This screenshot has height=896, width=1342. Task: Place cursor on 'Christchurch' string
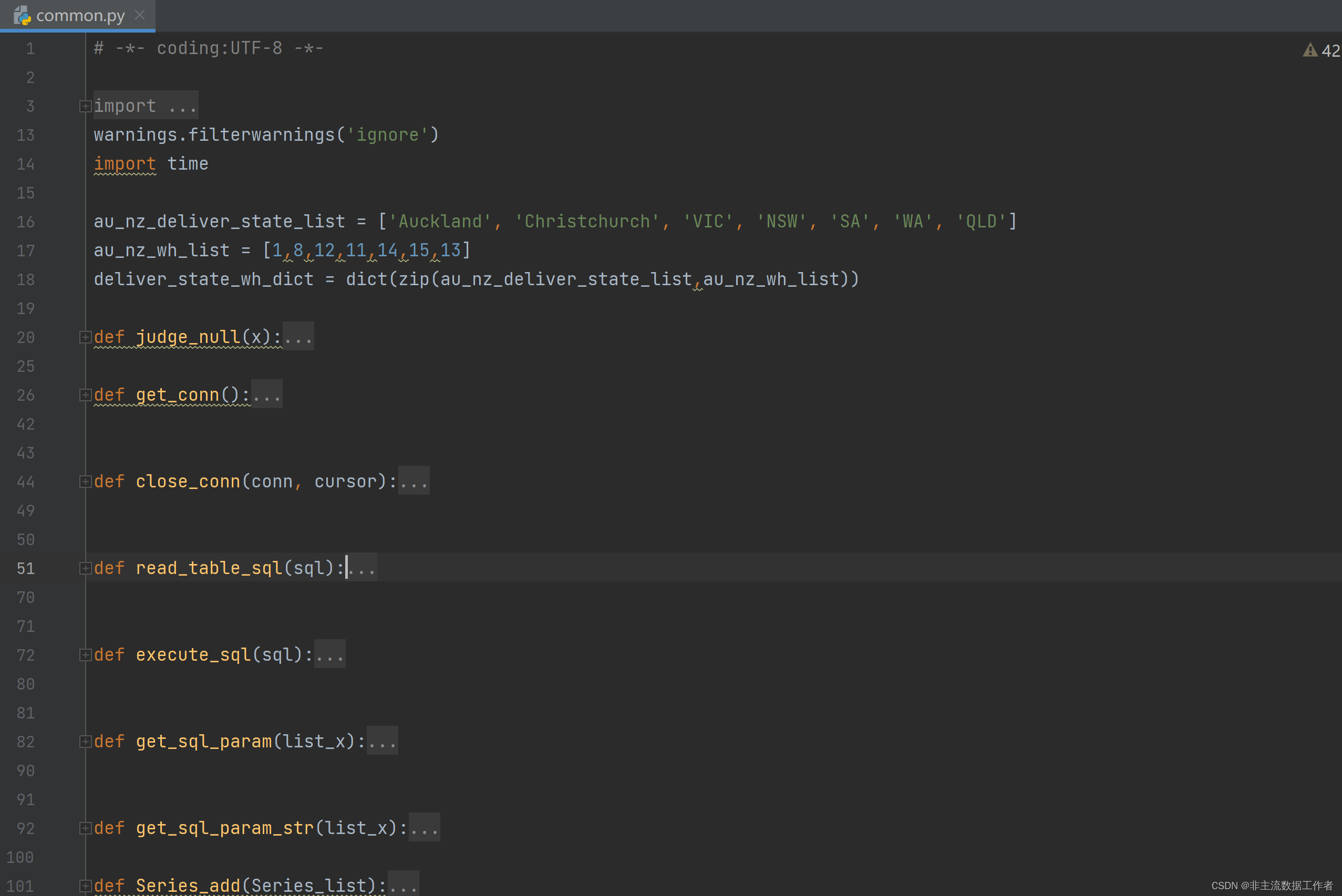tap(586, 222)
